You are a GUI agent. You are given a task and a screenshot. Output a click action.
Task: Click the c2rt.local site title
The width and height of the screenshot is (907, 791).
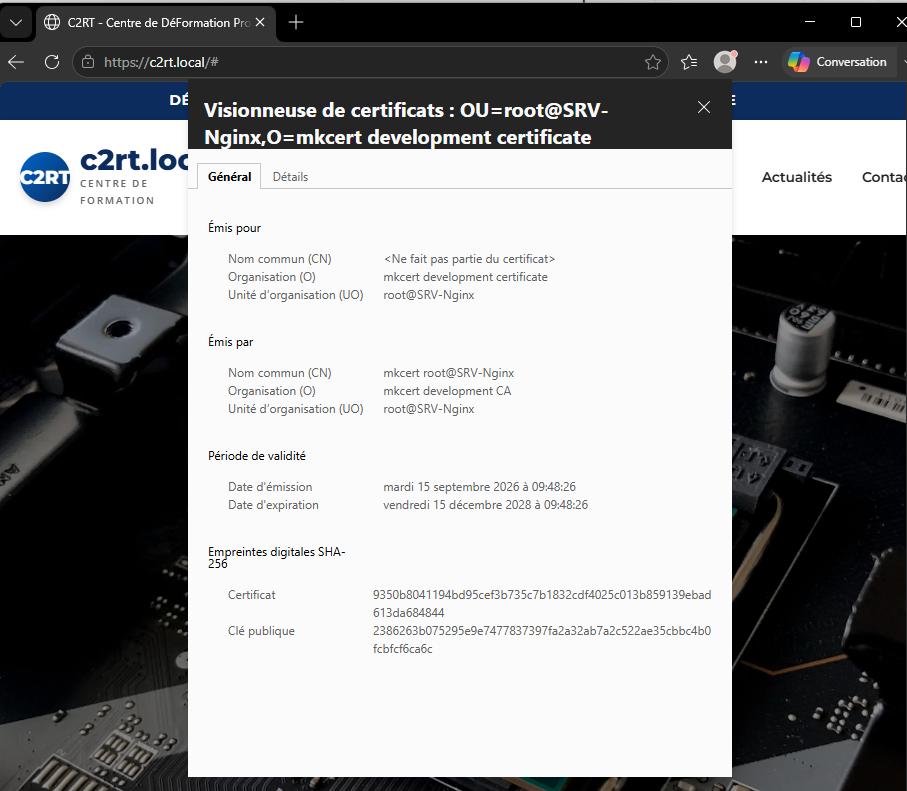[134, 159]
